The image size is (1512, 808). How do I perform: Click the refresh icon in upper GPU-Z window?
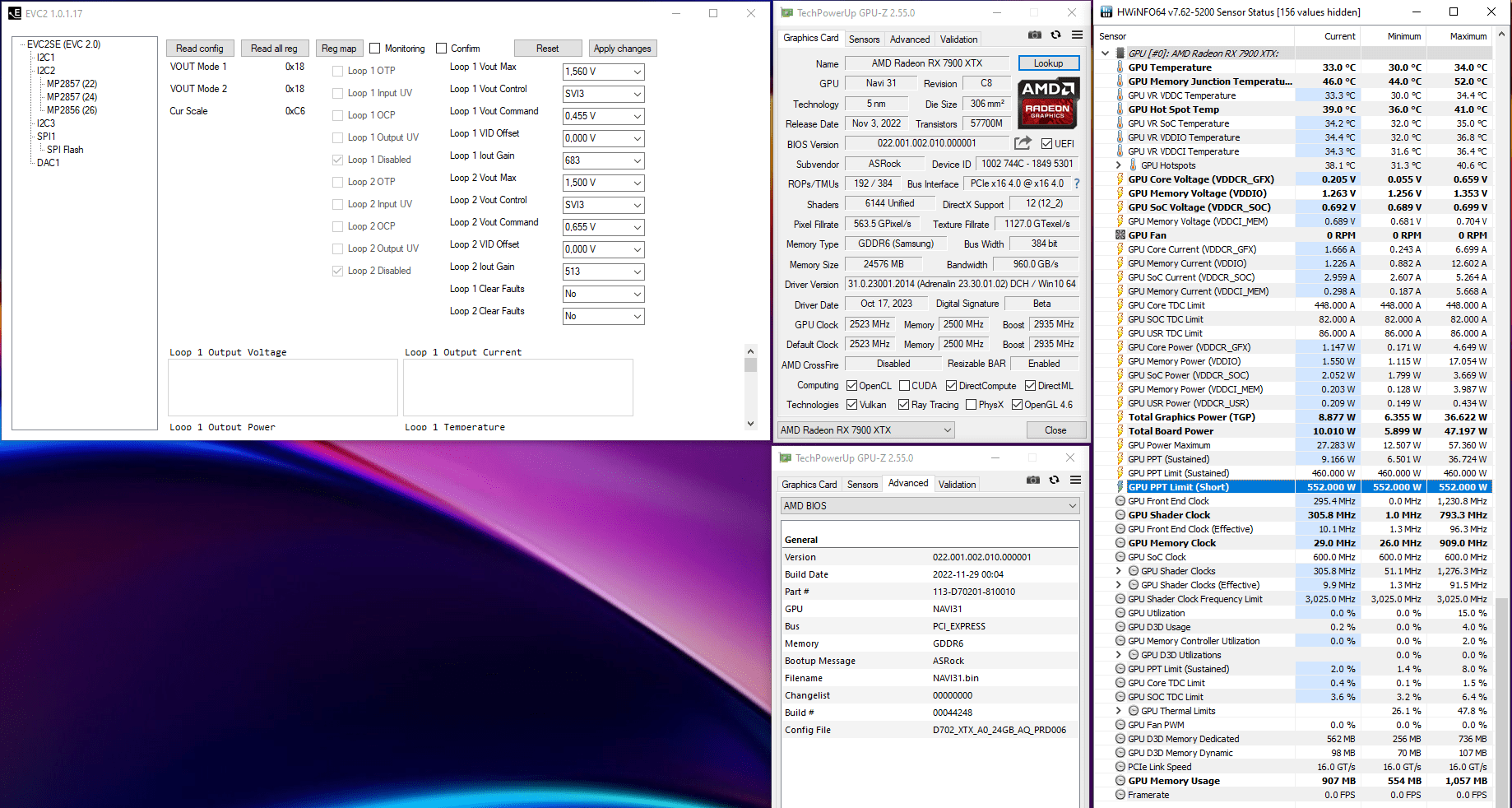1055,35
